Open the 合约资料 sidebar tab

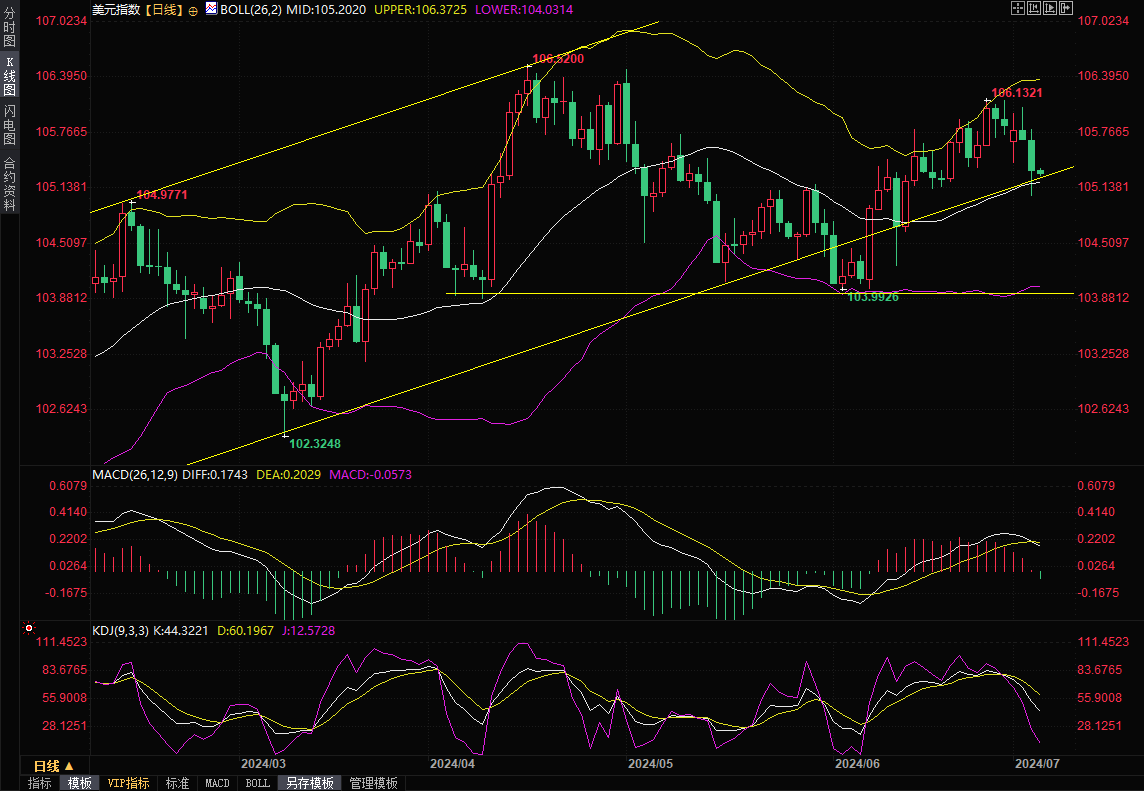coord(10,183)
